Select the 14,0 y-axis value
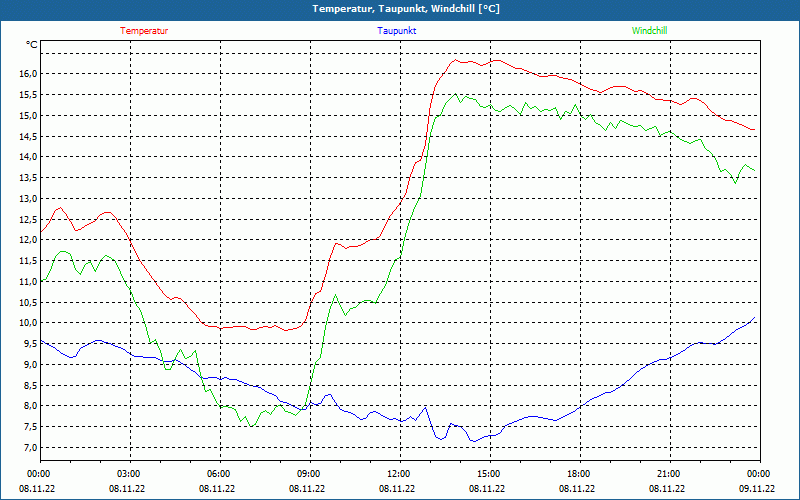800x500 pixels. (28, 157)
